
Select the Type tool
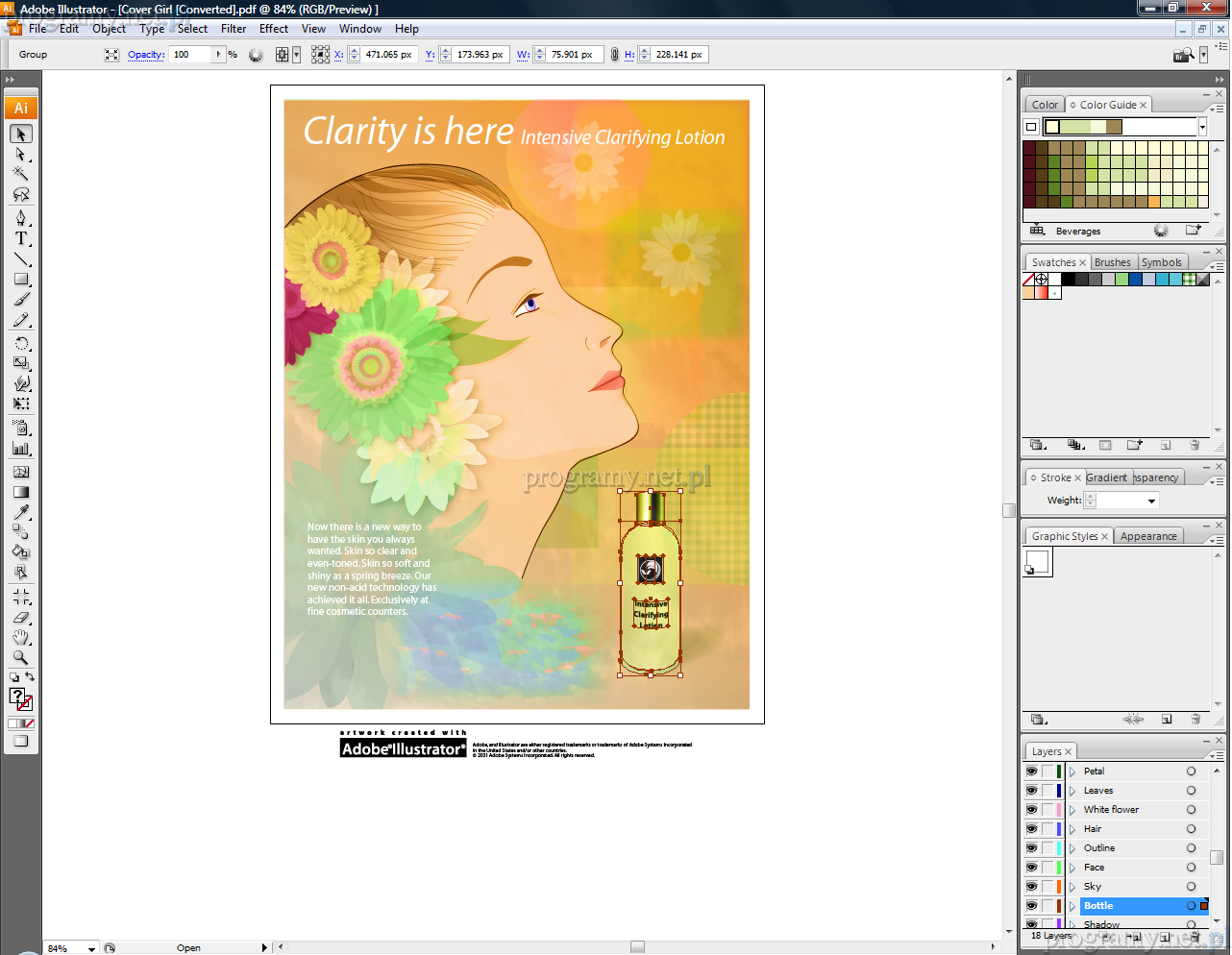pos(21,238)
